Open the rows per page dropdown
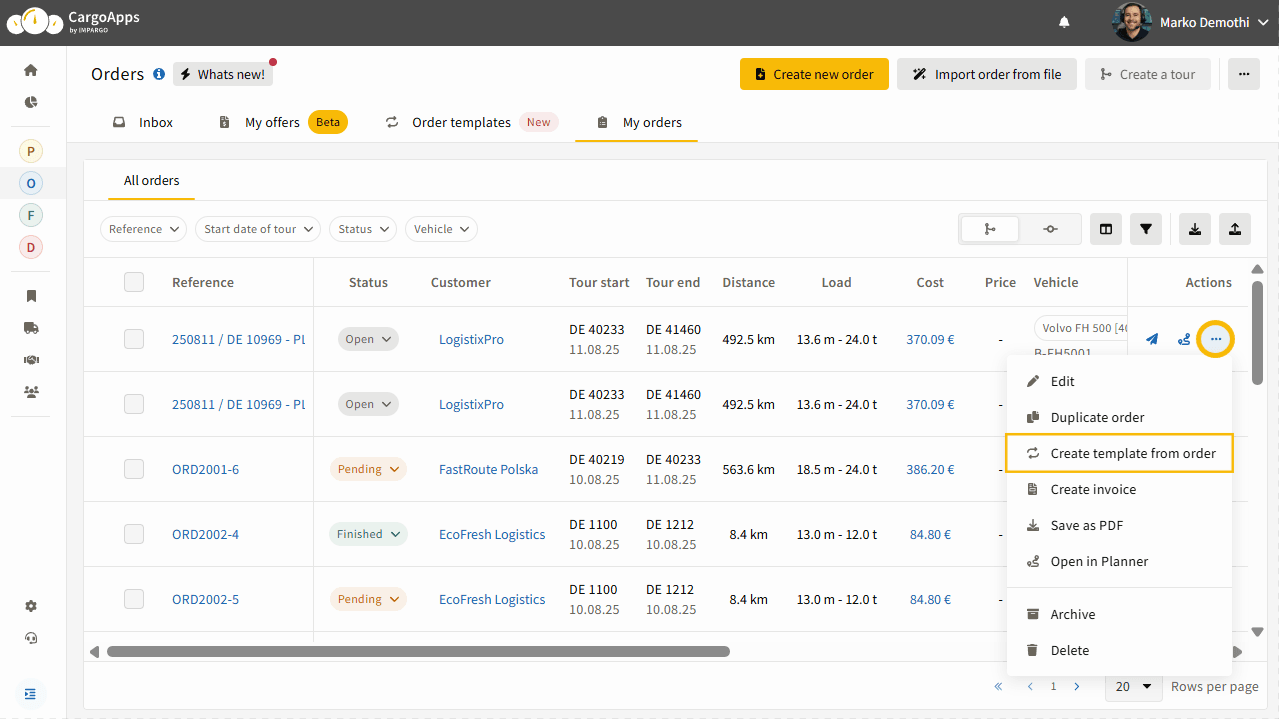The image size is (1279, 719). click(x=1134, y=687)
